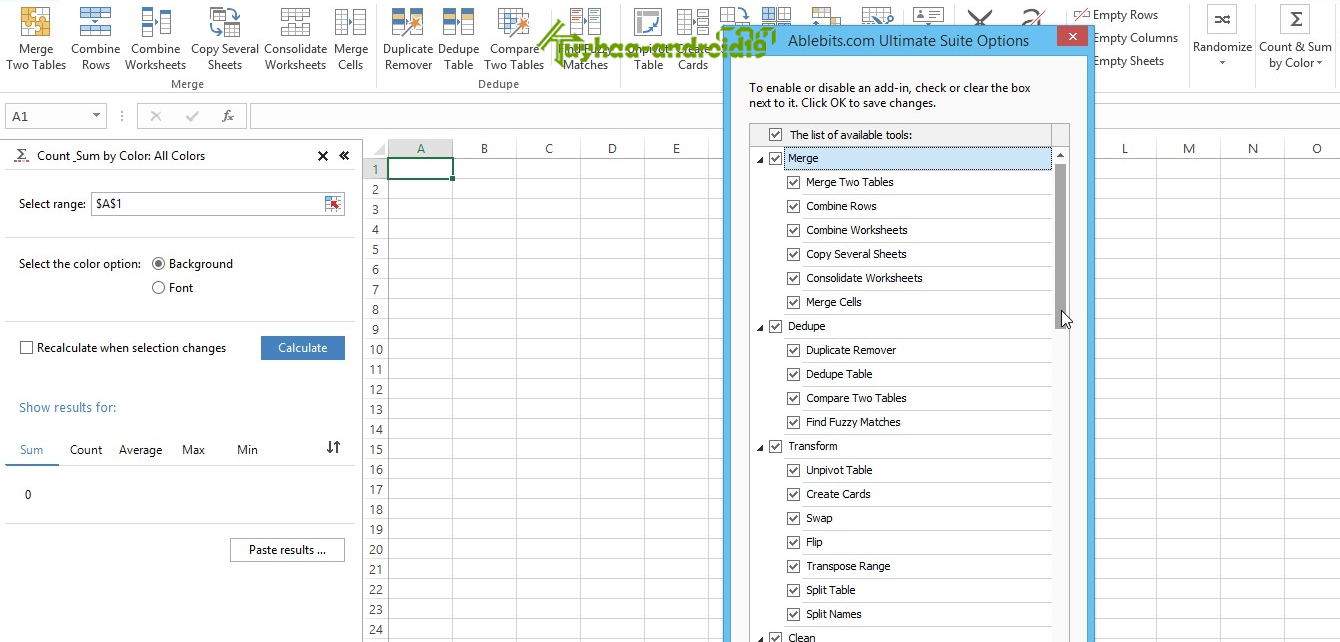Select row 10 header in worksheet
The height and width of the screenshot is (642, 1340).
376,349
